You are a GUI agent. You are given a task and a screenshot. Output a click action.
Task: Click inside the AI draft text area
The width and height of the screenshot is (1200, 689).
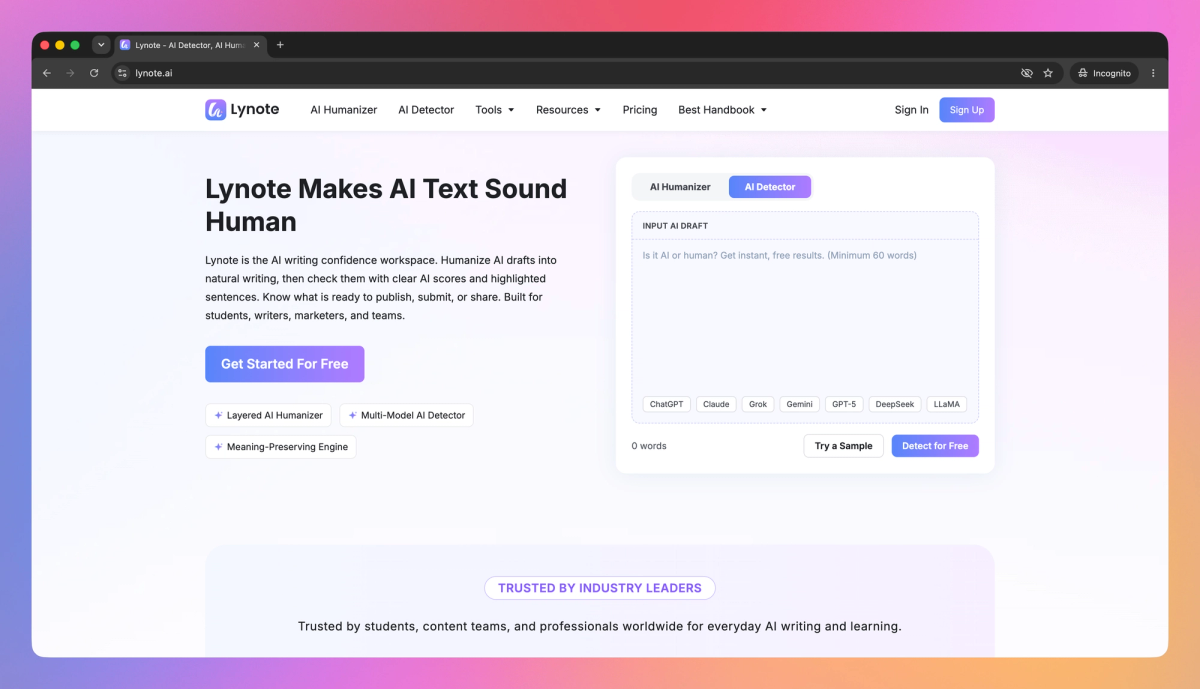tap(805, 315)
